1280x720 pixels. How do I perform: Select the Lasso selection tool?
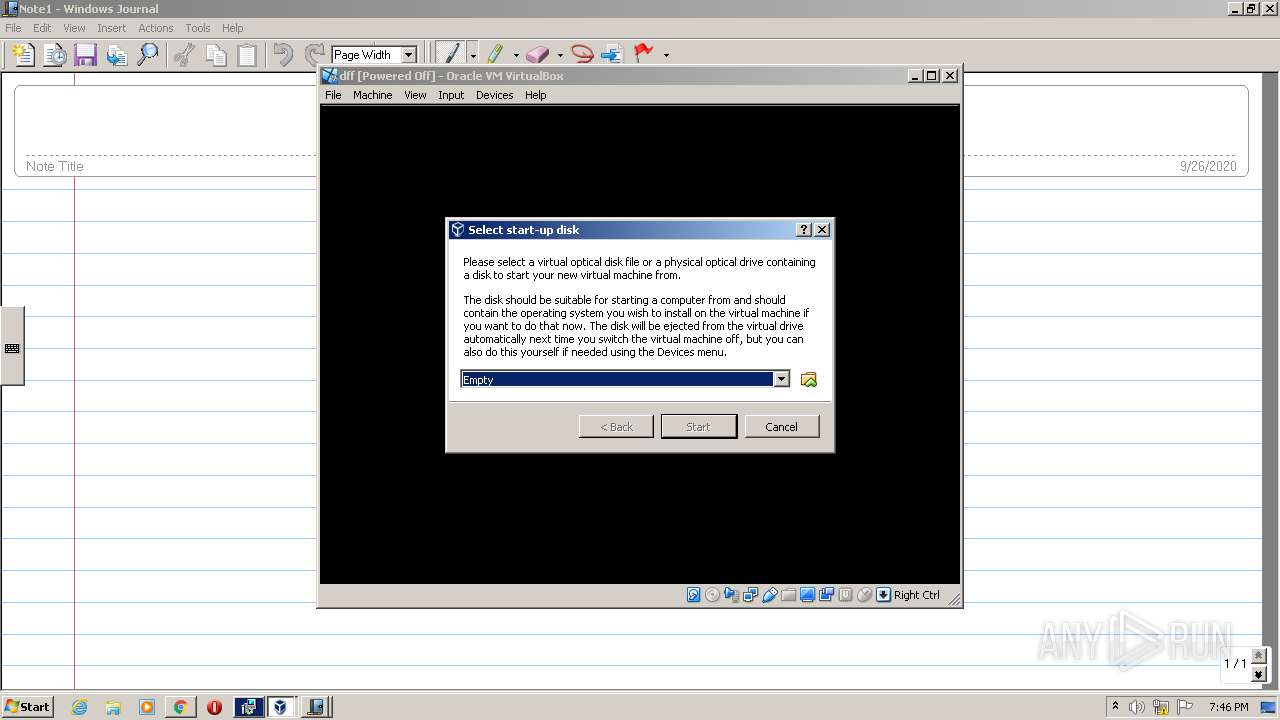point(582,54)
